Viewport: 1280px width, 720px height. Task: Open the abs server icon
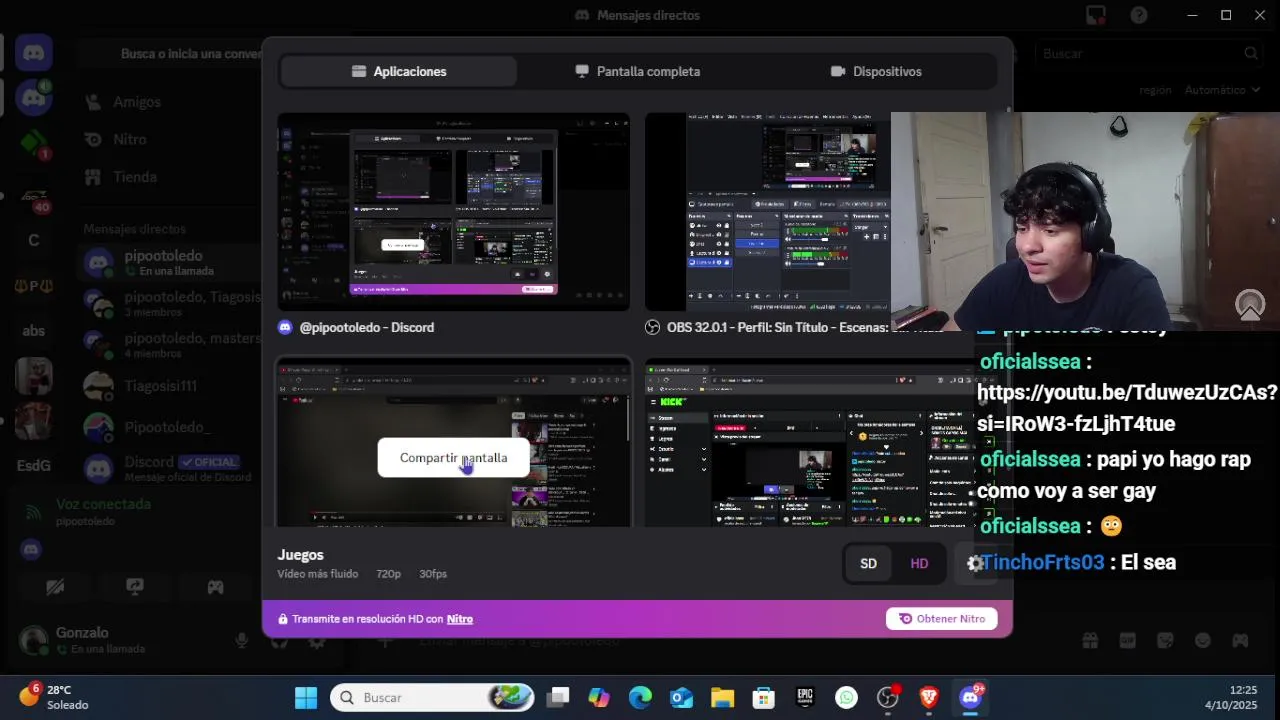(x=34, y=331)
